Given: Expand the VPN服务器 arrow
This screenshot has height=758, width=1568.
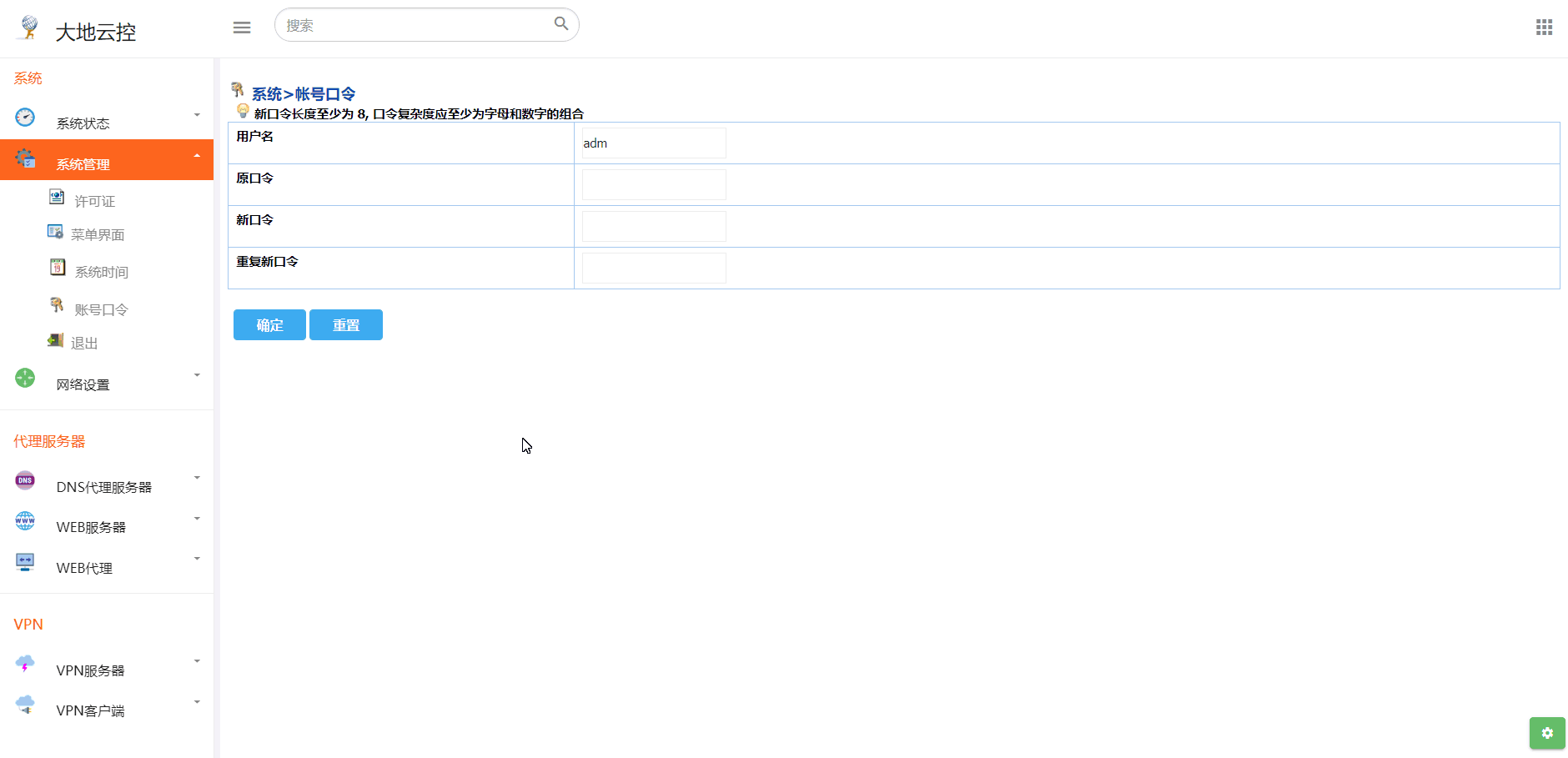Looking at the screenshot, I should pos(197,661).
